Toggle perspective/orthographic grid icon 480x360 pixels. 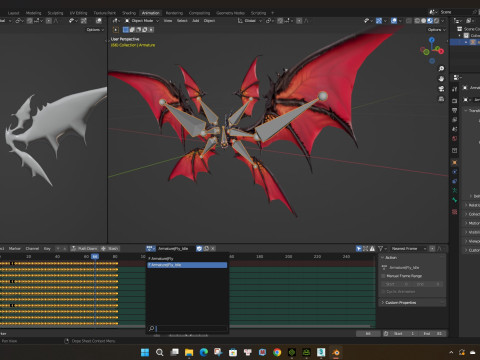point(441,99)
